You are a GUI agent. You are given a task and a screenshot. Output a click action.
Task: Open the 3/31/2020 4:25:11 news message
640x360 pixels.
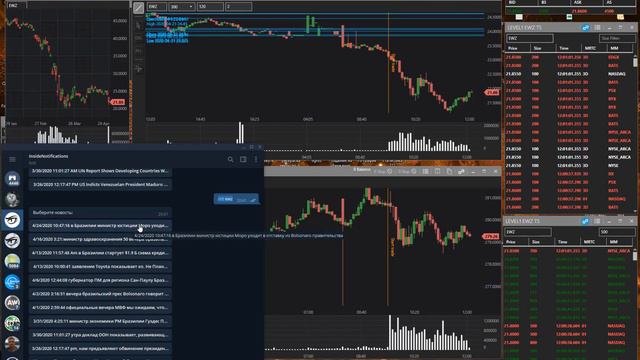coord(100,321)
